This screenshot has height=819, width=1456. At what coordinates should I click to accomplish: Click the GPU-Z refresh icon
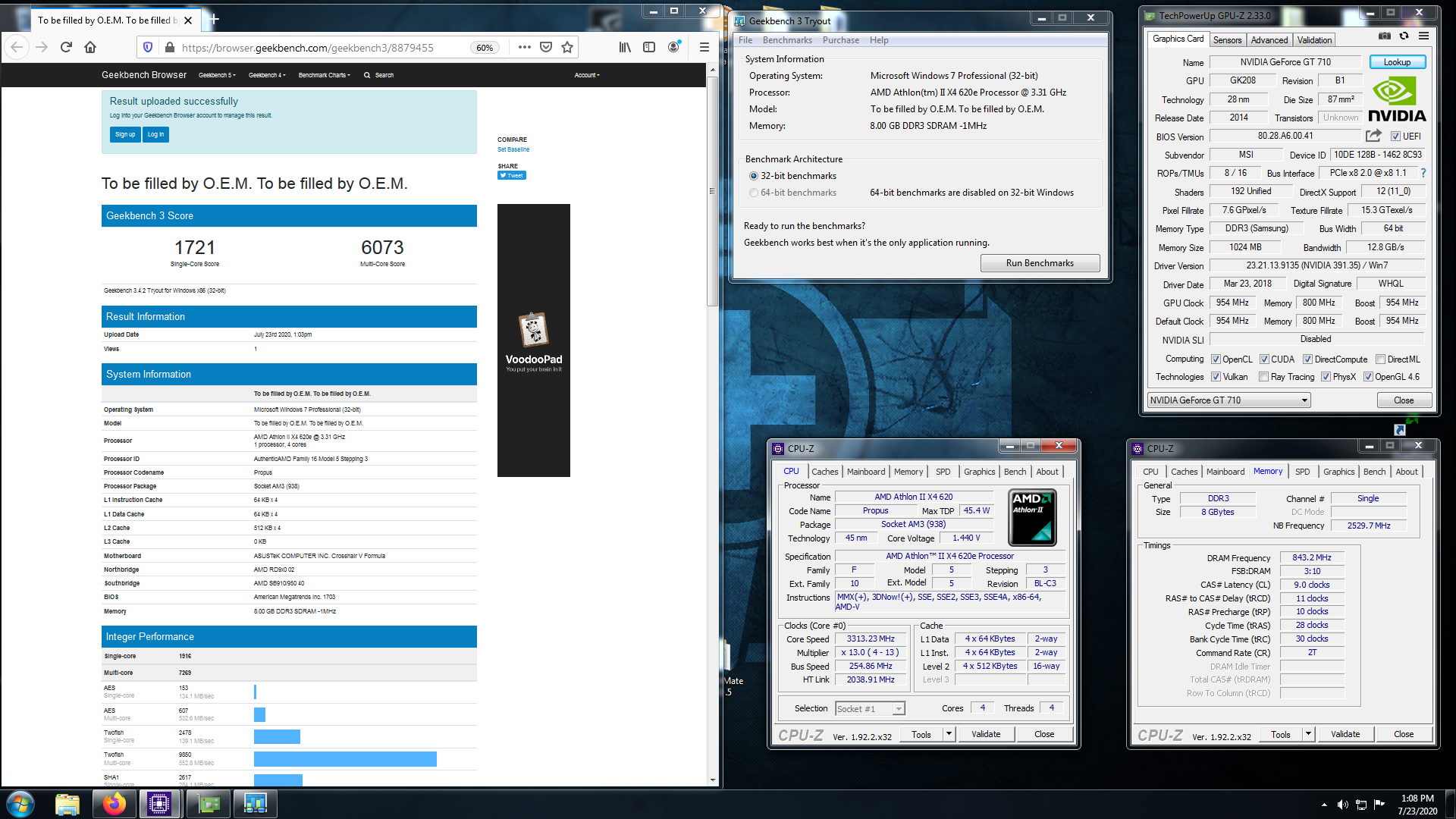tap(1404, 36)
